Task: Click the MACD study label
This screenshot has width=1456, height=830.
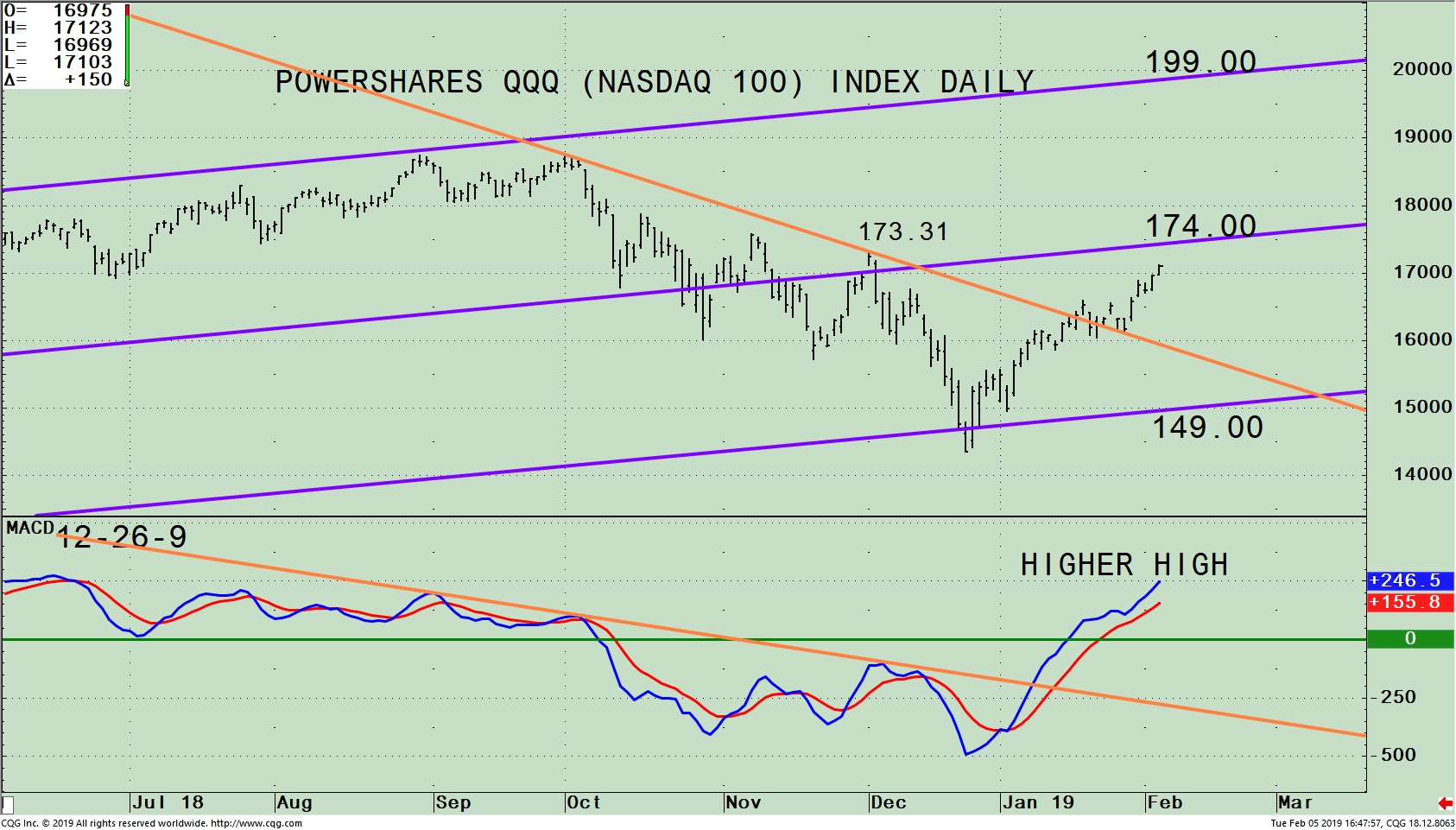Action: (x=30, y=528)
